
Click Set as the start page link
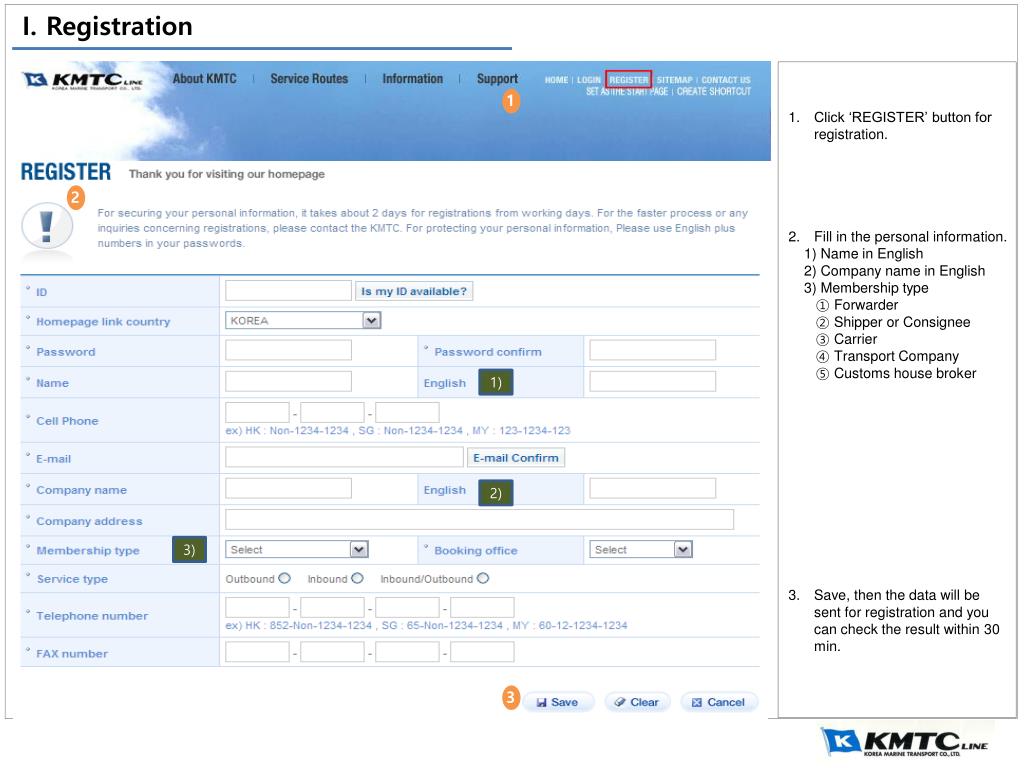click(x=627, y=91)
